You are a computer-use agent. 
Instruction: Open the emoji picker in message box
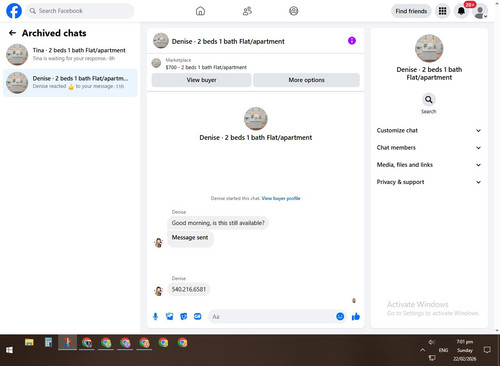(x=340, y=316)
